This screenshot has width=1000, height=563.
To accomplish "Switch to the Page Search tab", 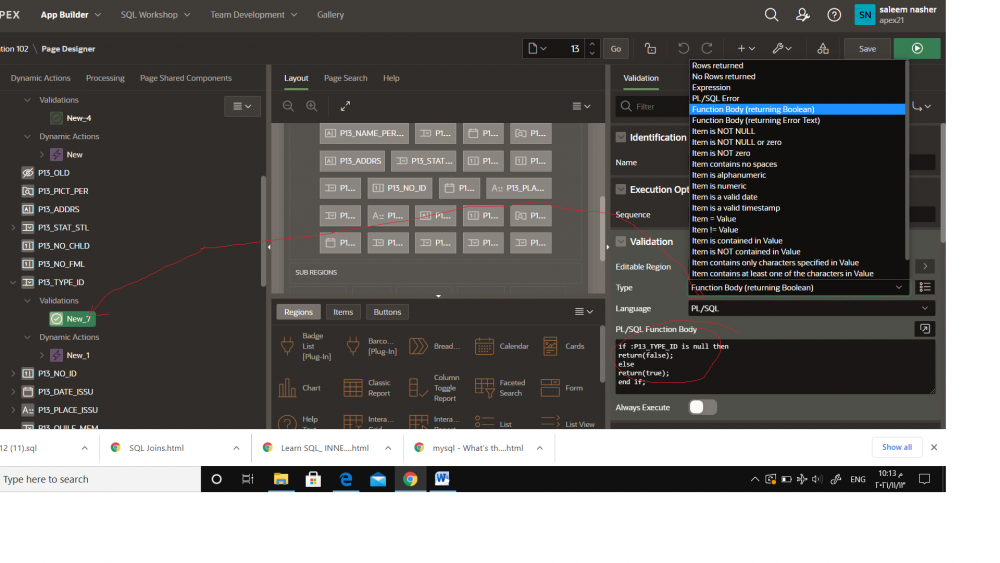I will coord(345,78).
